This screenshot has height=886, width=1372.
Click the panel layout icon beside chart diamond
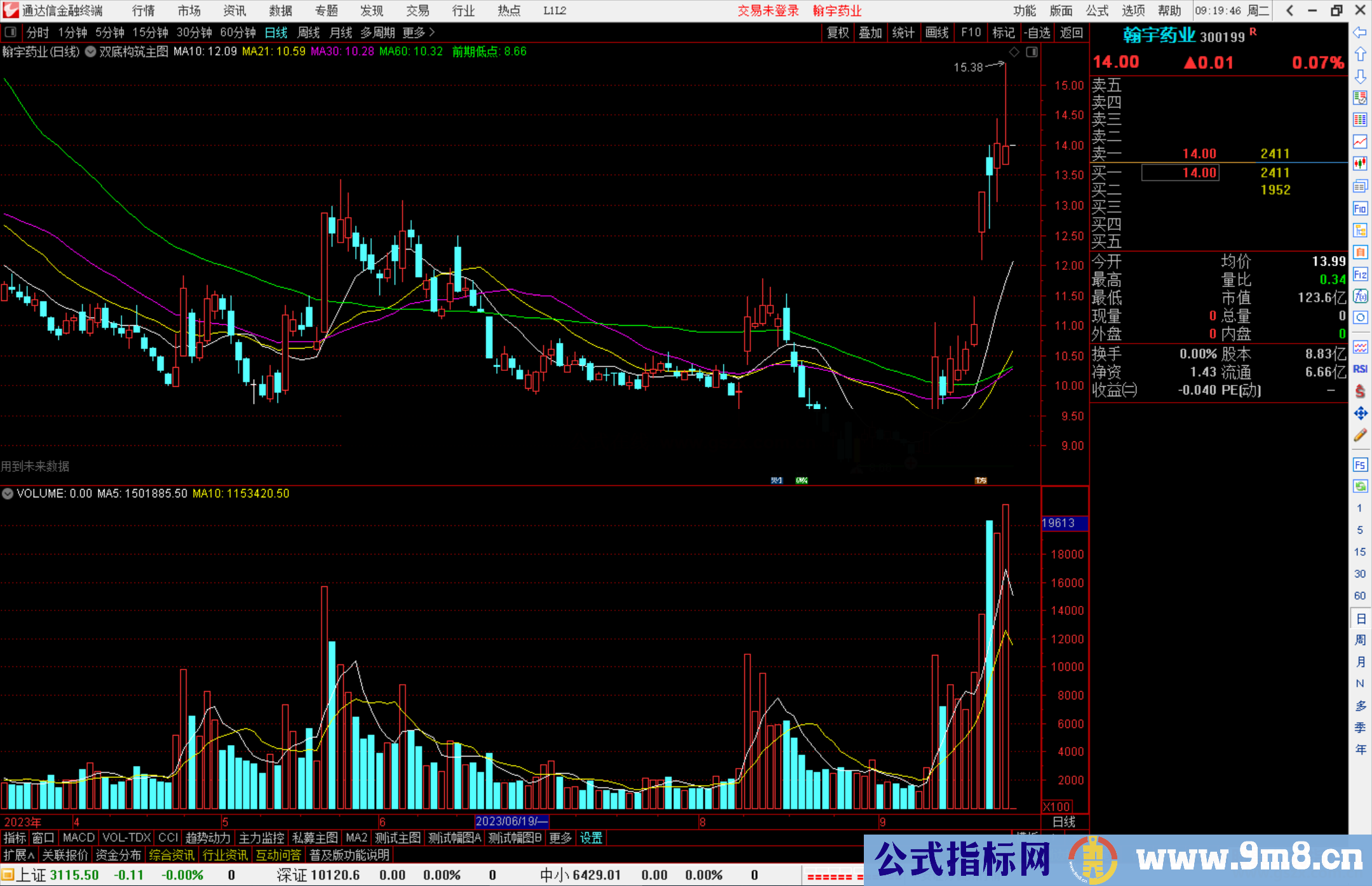click(x=1032, y=52)
